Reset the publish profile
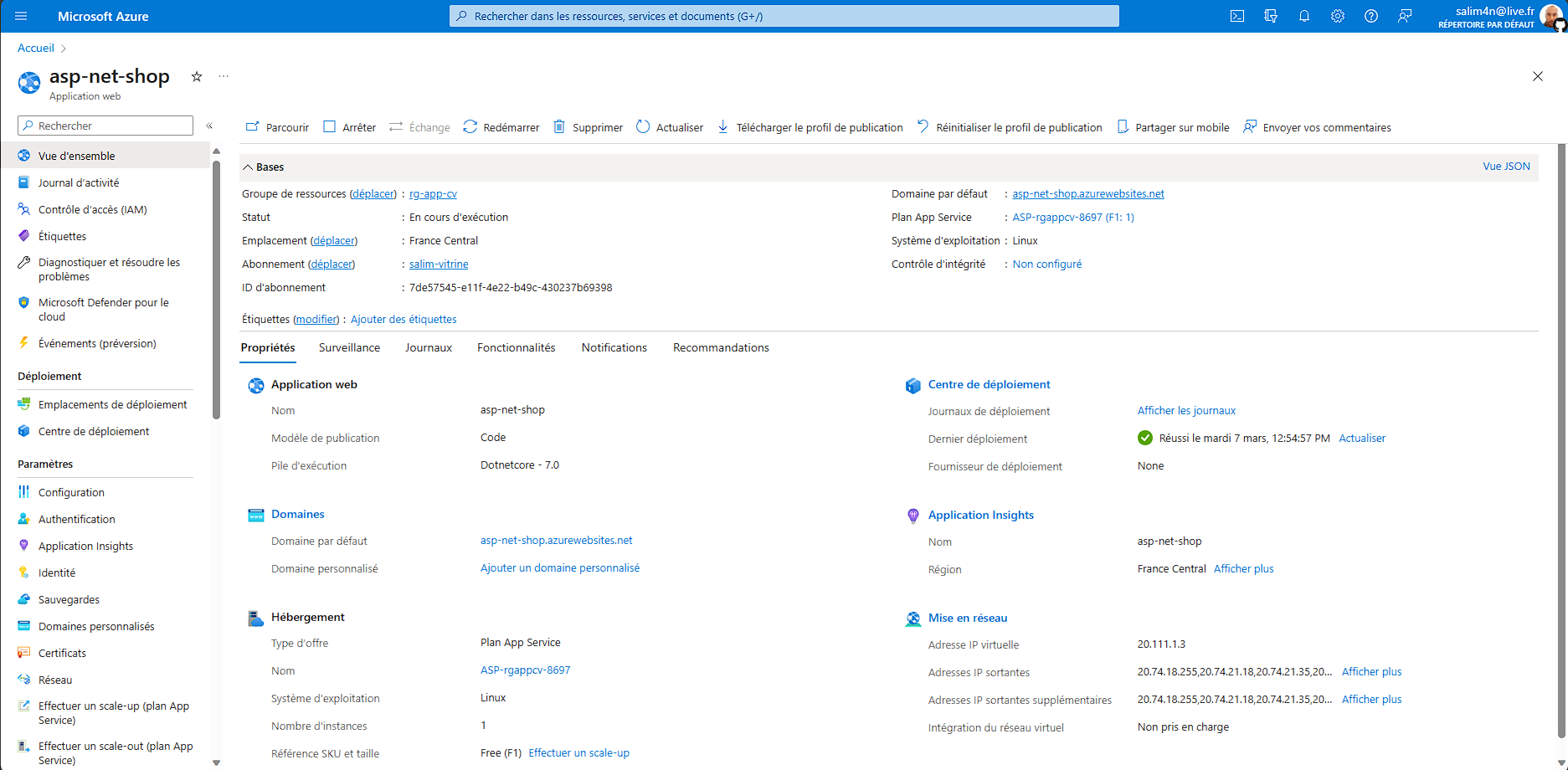 (1010, 127)
